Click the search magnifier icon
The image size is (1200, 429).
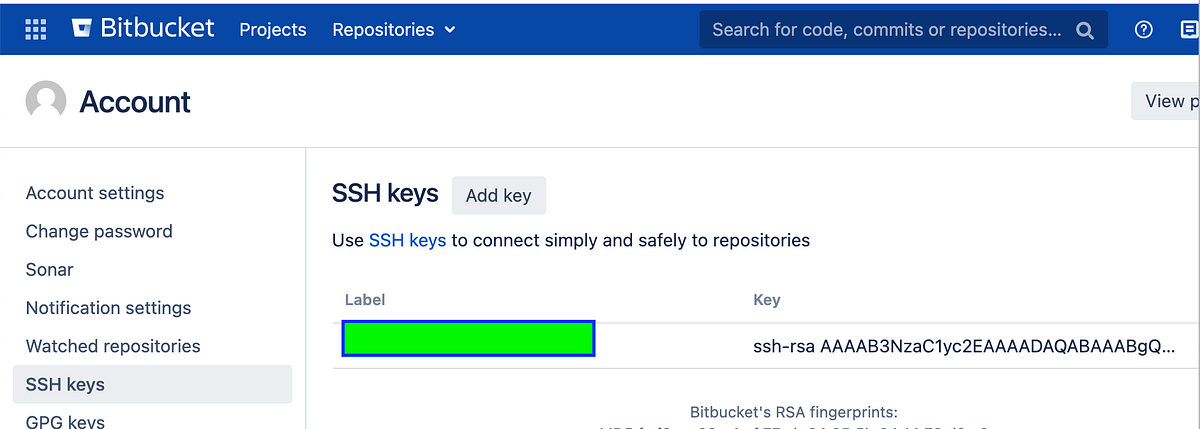pos(1085,30)
